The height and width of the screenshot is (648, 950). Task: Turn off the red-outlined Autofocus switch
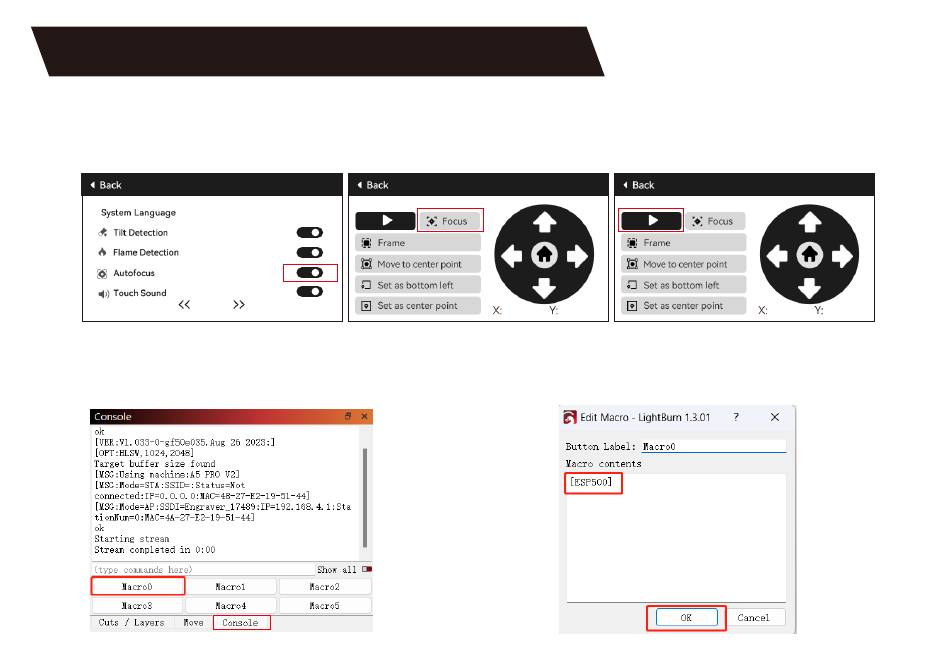[x=310, y=273]
